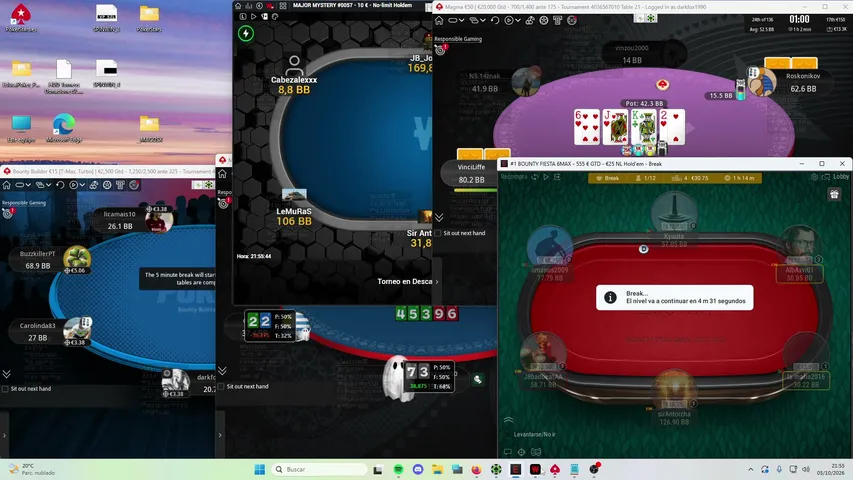Screen dimensions: 853x480
Task: Click BuzzkillerPT clover avatar
Action: (x=77, y=258)
